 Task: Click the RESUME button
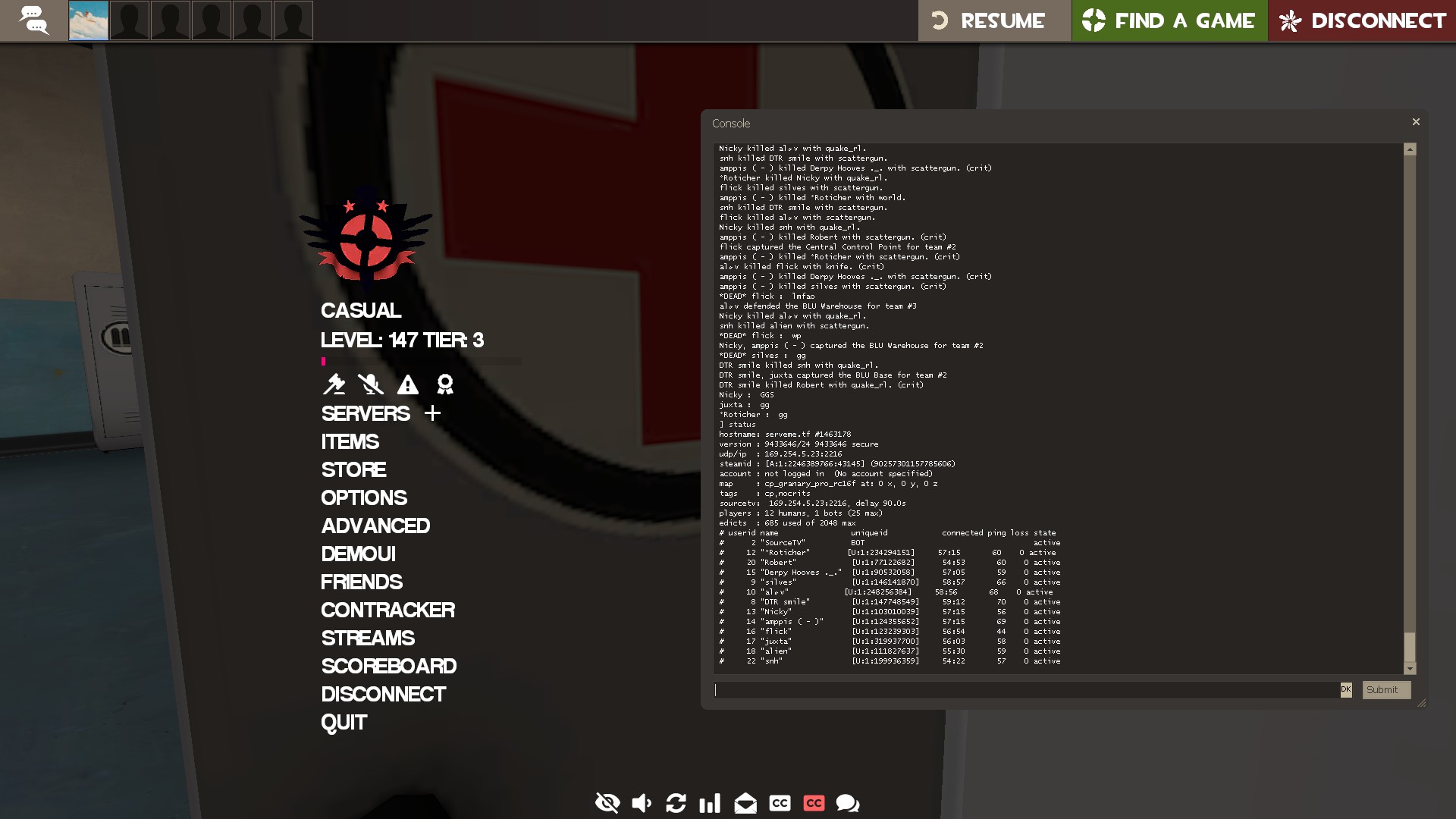click(x=994, y=20)
